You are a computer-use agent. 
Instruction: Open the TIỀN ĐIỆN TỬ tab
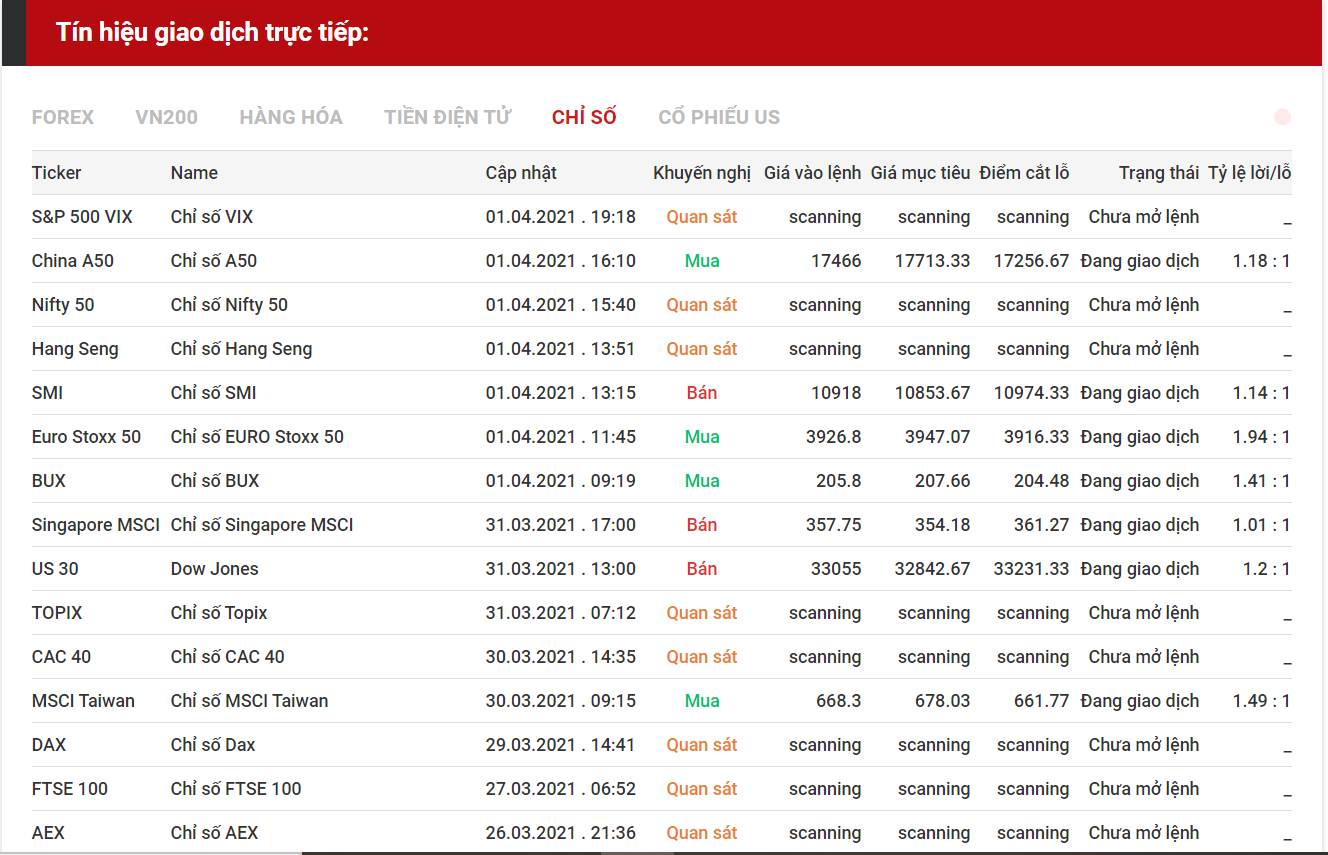point(447,117)
